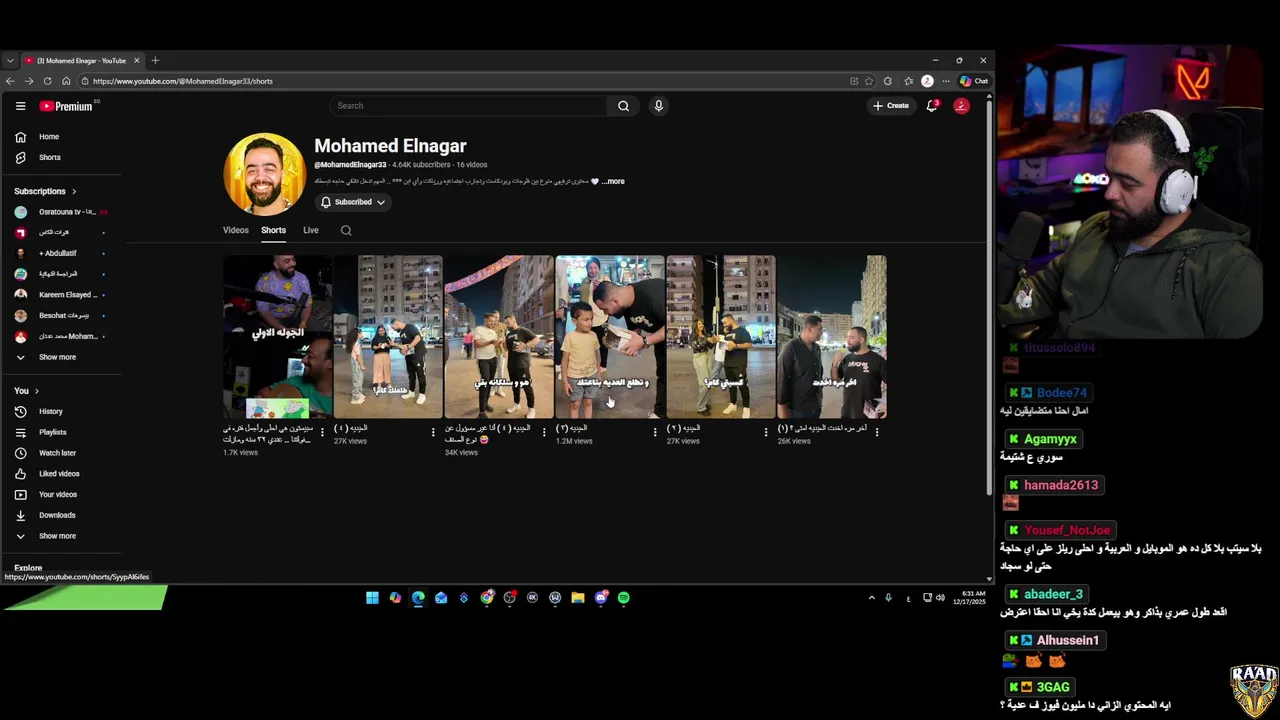Viewport: 1280px width, 720px height.
Task: Play the short with 26K views
Action: point(832,337)
